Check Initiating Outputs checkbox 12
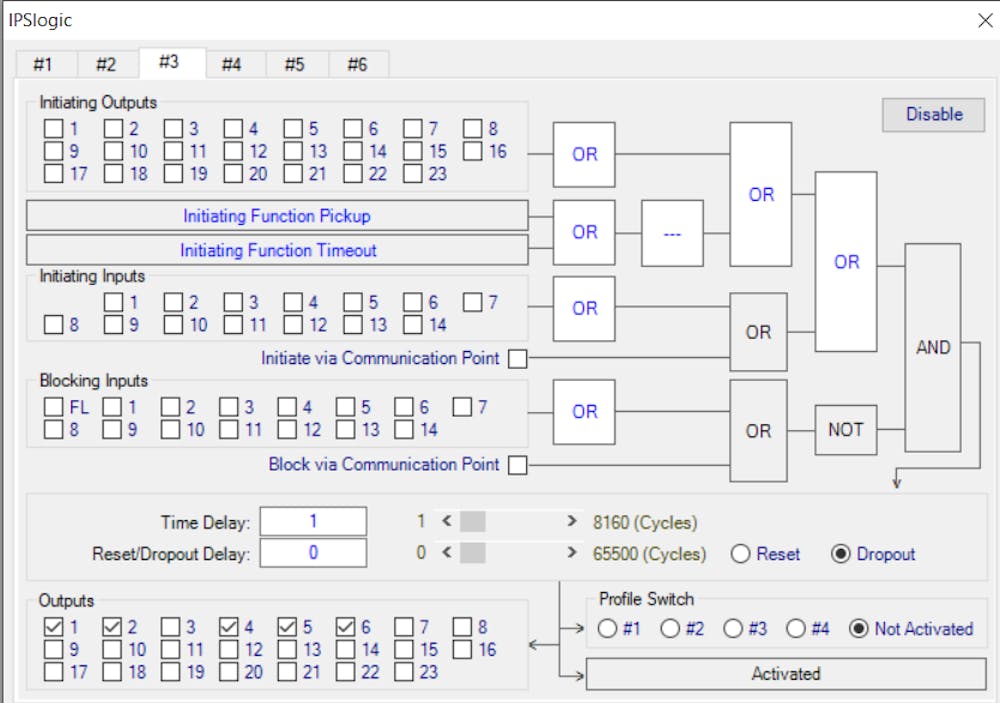The height and width of the screenshot is (703, 1000). 233,151
